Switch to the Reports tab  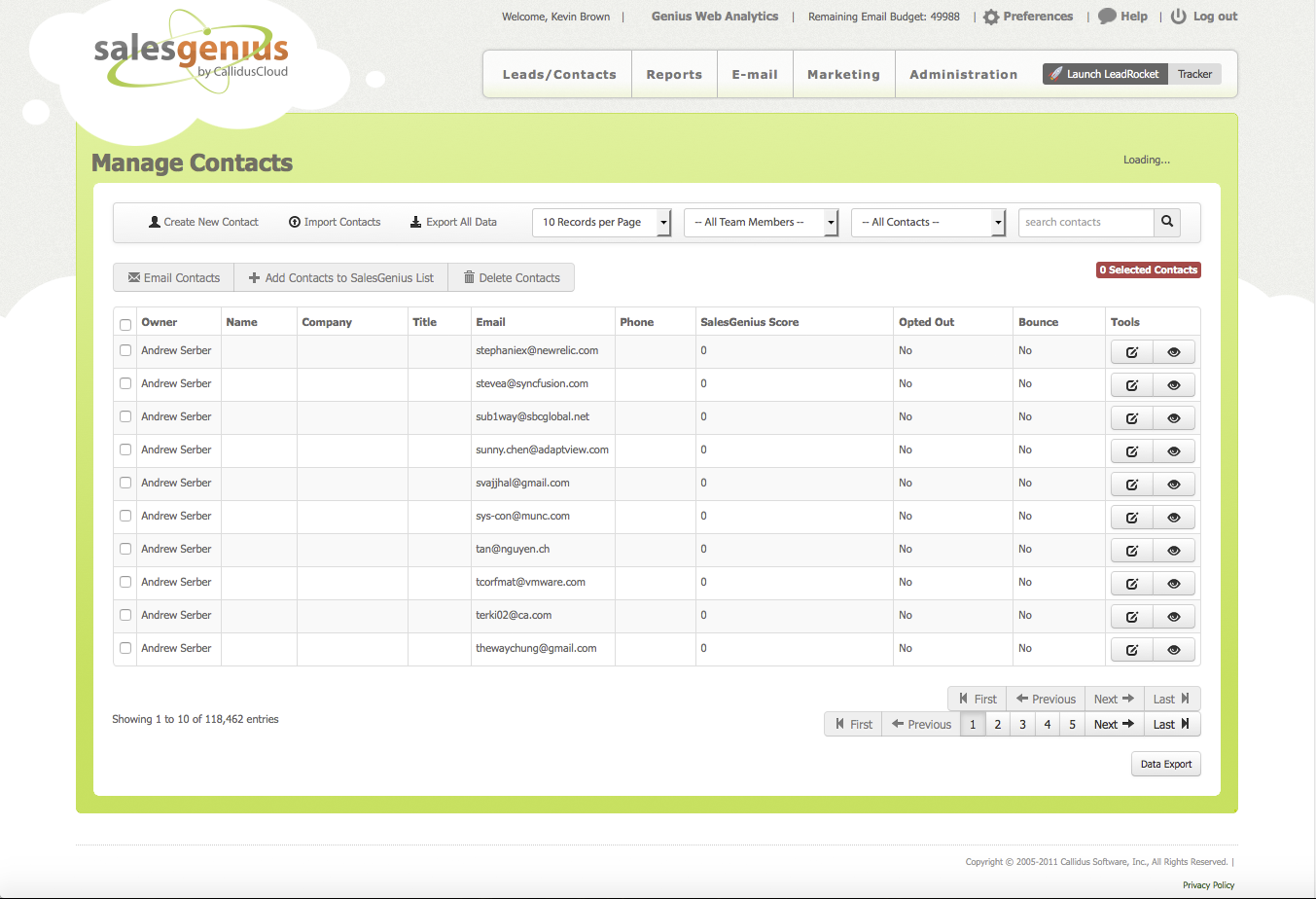[674, 73]
